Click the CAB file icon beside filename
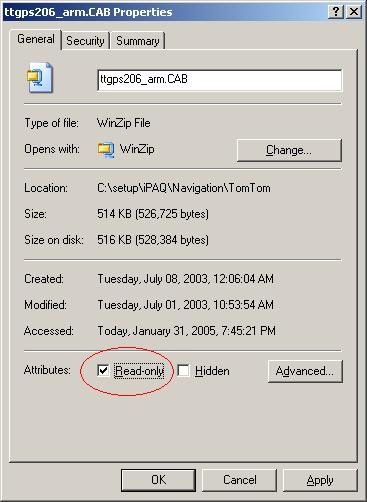The width and height of the screenshot is (367, 502). (x=40, y=78)
